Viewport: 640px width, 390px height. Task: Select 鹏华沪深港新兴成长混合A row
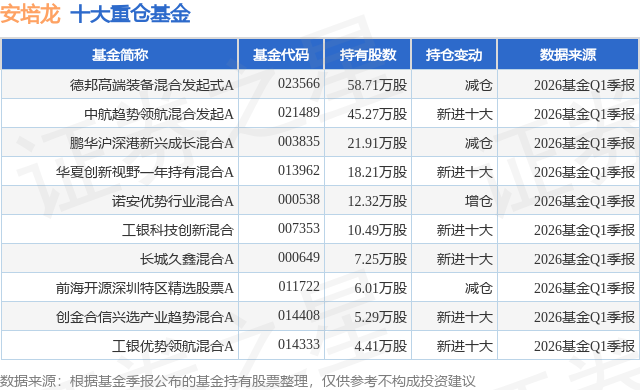320,143
